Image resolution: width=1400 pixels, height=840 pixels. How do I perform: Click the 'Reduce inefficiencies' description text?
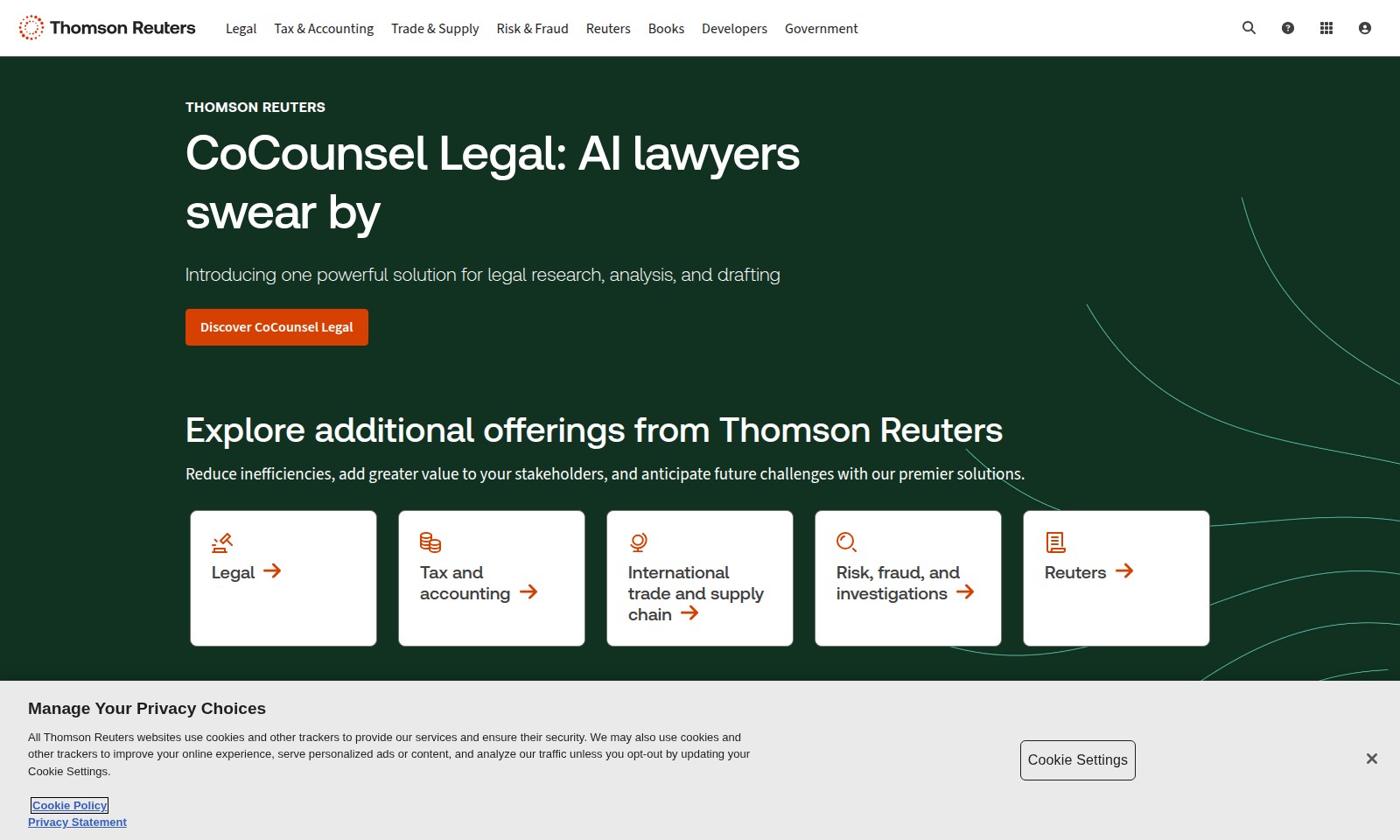[605, 473]
